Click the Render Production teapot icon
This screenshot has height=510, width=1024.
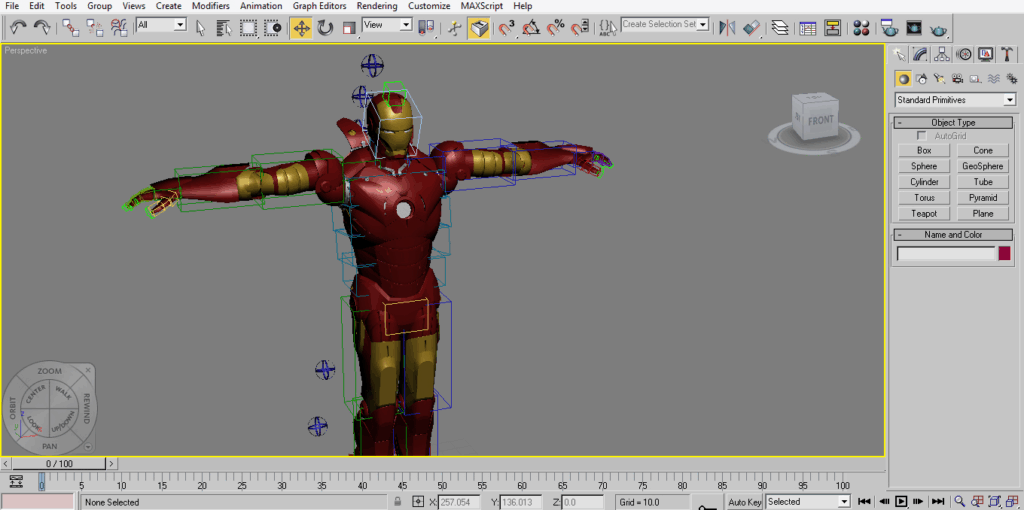[x=938, y=27]
